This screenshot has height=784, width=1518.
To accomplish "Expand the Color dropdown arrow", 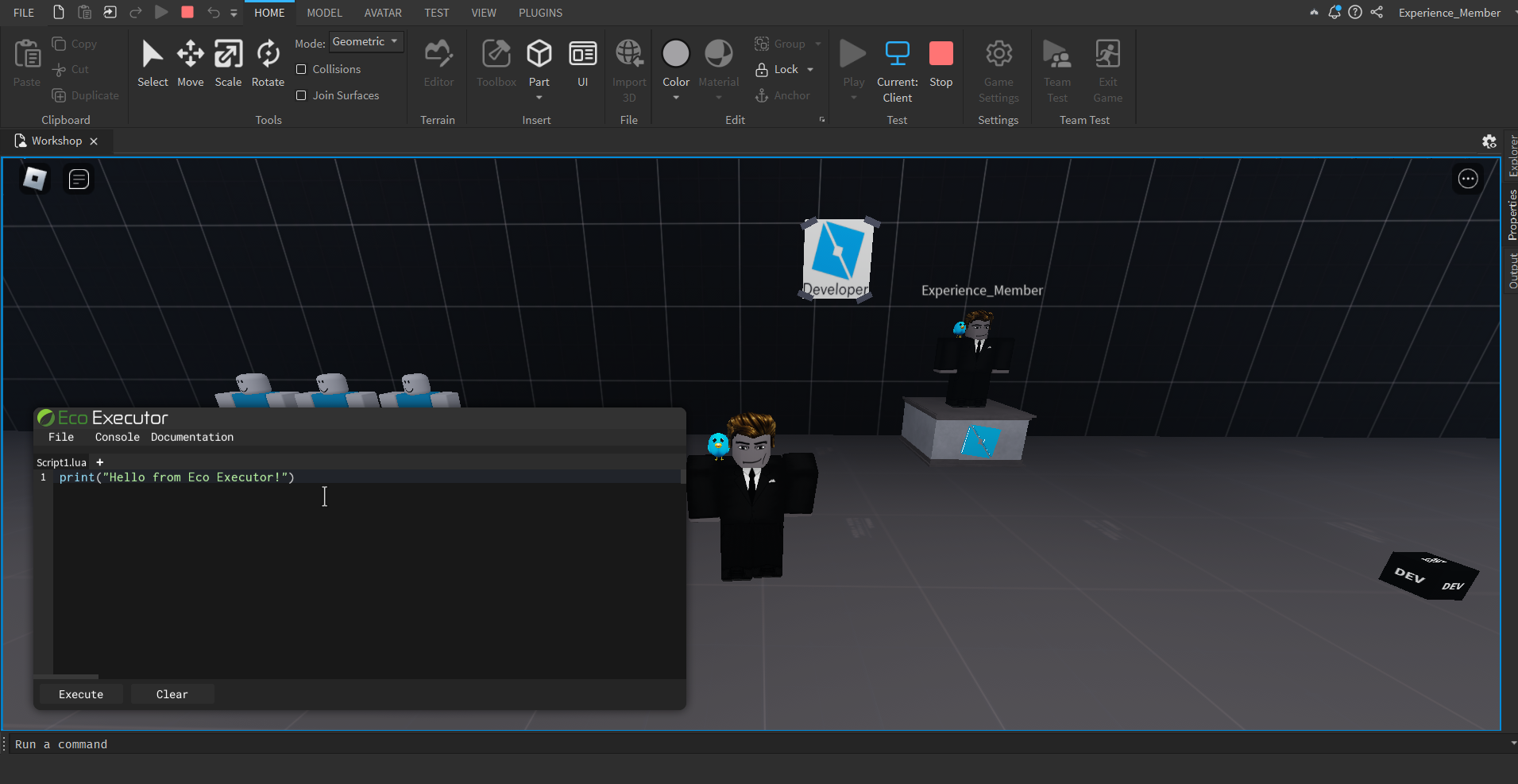I will click(676, 98).
